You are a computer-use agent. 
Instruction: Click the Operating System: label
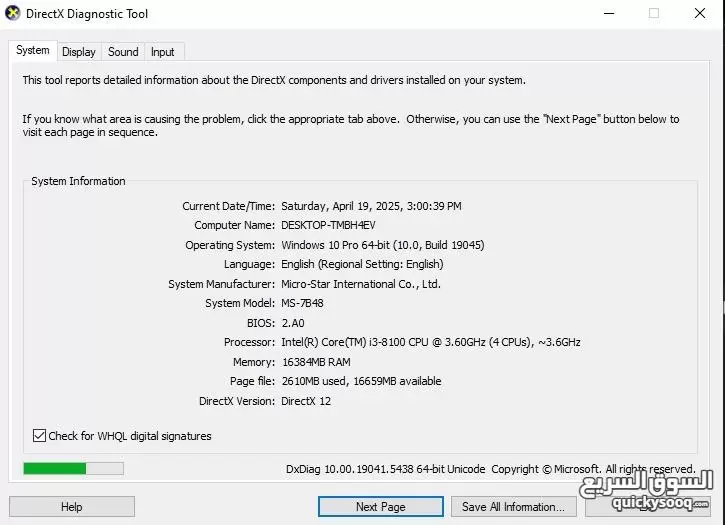[230, 245]
